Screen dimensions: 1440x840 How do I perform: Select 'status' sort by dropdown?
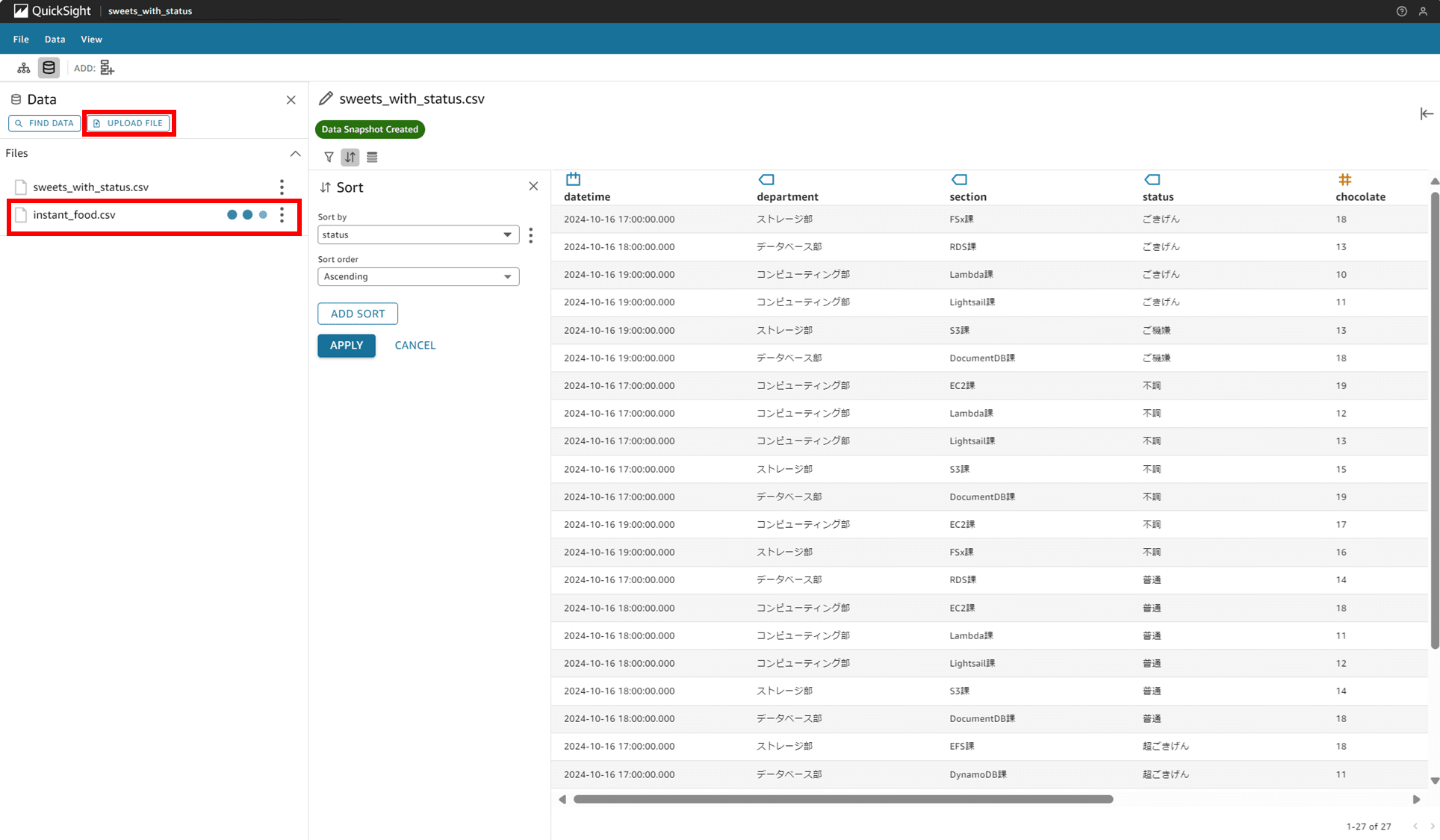(416, 234)
